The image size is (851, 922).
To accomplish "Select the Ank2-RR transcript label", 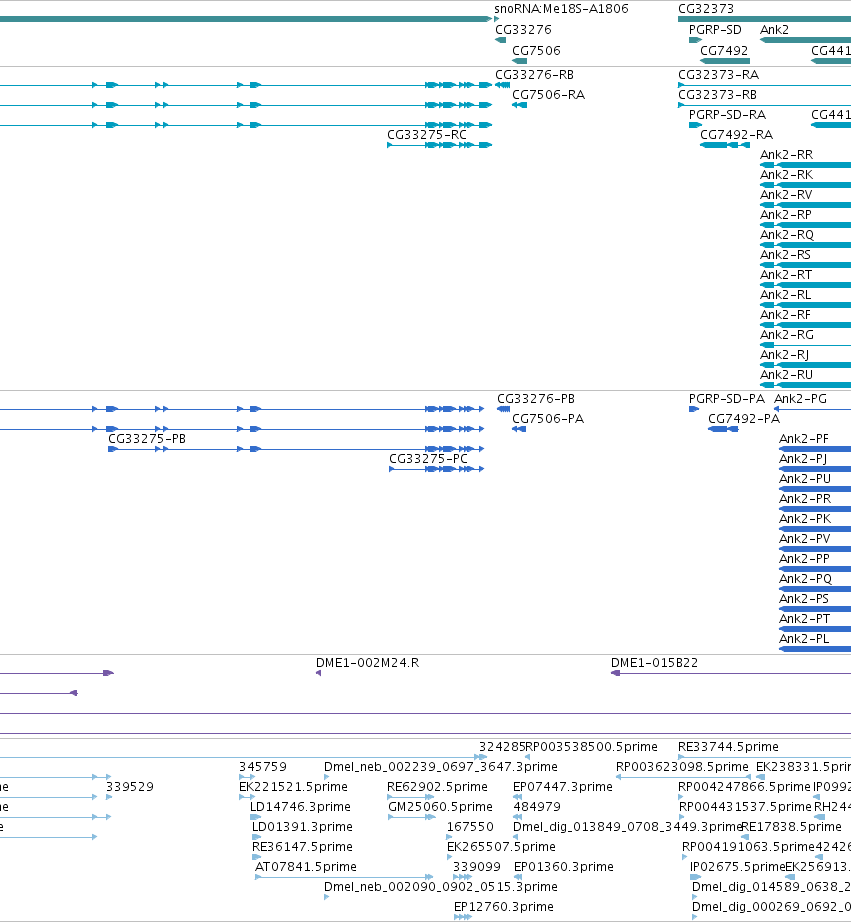I will click(786, 155).
